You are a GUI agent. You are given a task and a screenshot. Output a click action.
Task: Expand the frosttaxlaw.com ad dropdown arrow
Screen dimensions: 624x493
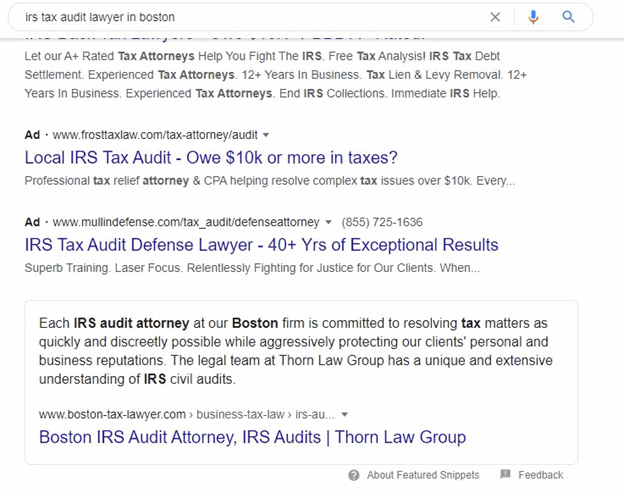[266, 135]
